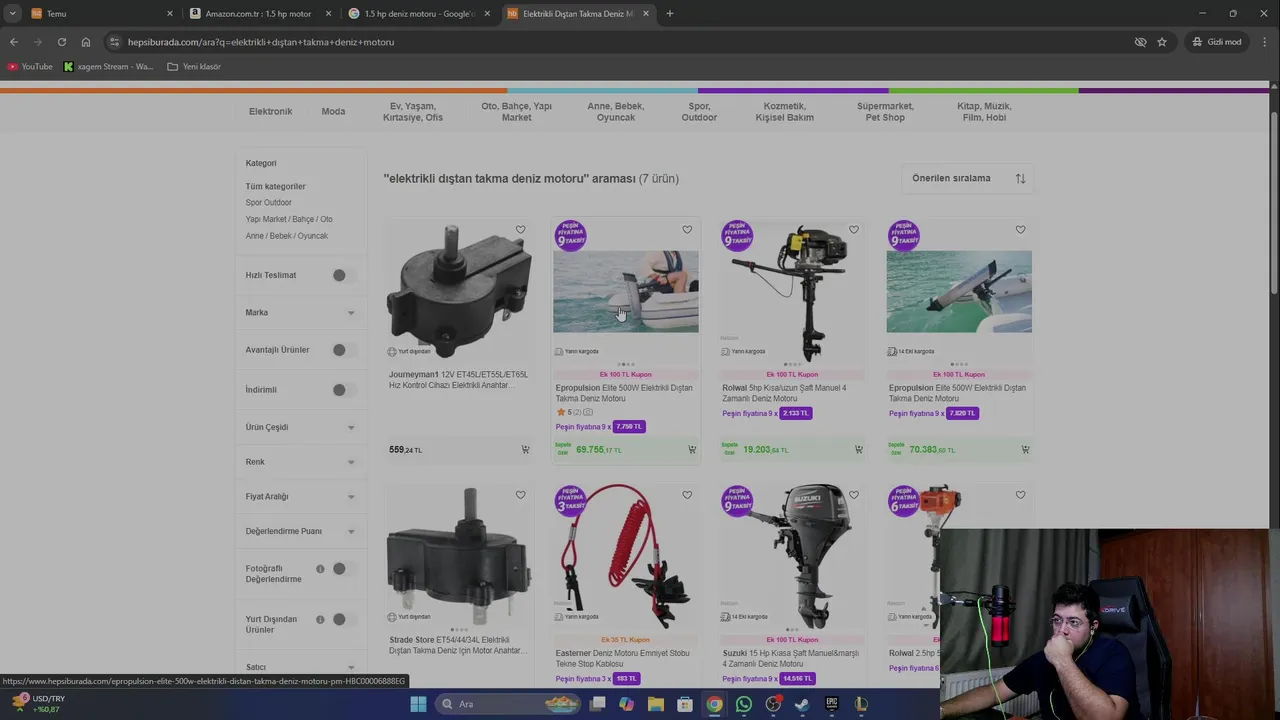Go back with the browser back arrow
The width and height of the screenshot is (1280, 720).
pyautogui.click(x=14, y=42)
